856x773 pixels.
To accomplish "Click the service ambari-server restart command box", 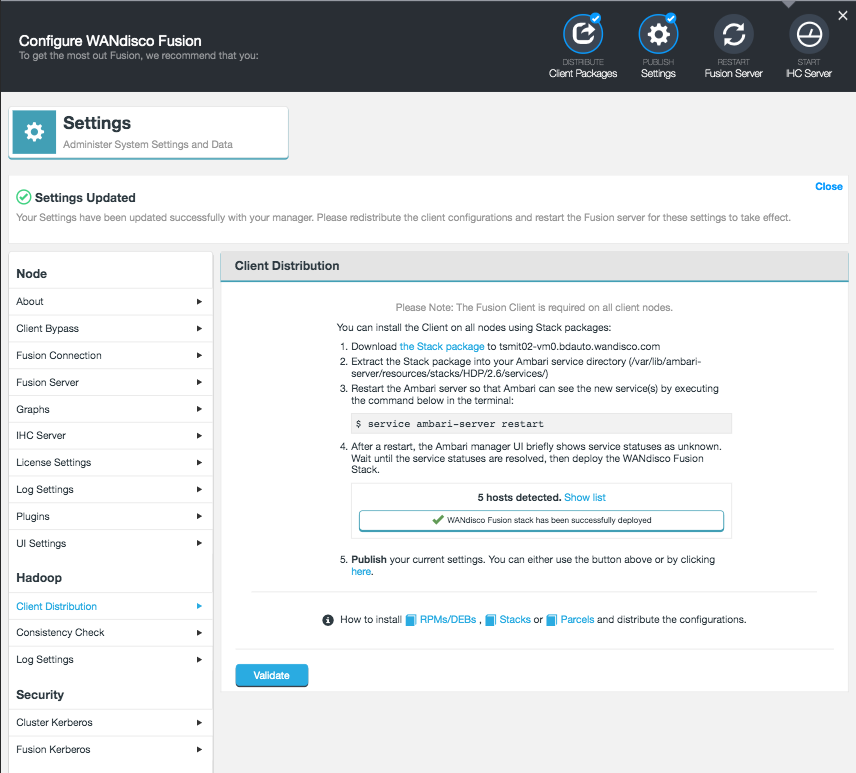I will [541, 424].
